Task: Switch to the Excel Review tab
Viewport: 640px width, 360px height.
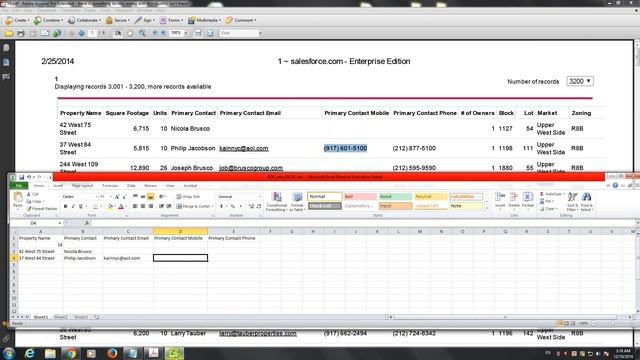Action: (x=151, y=186)
